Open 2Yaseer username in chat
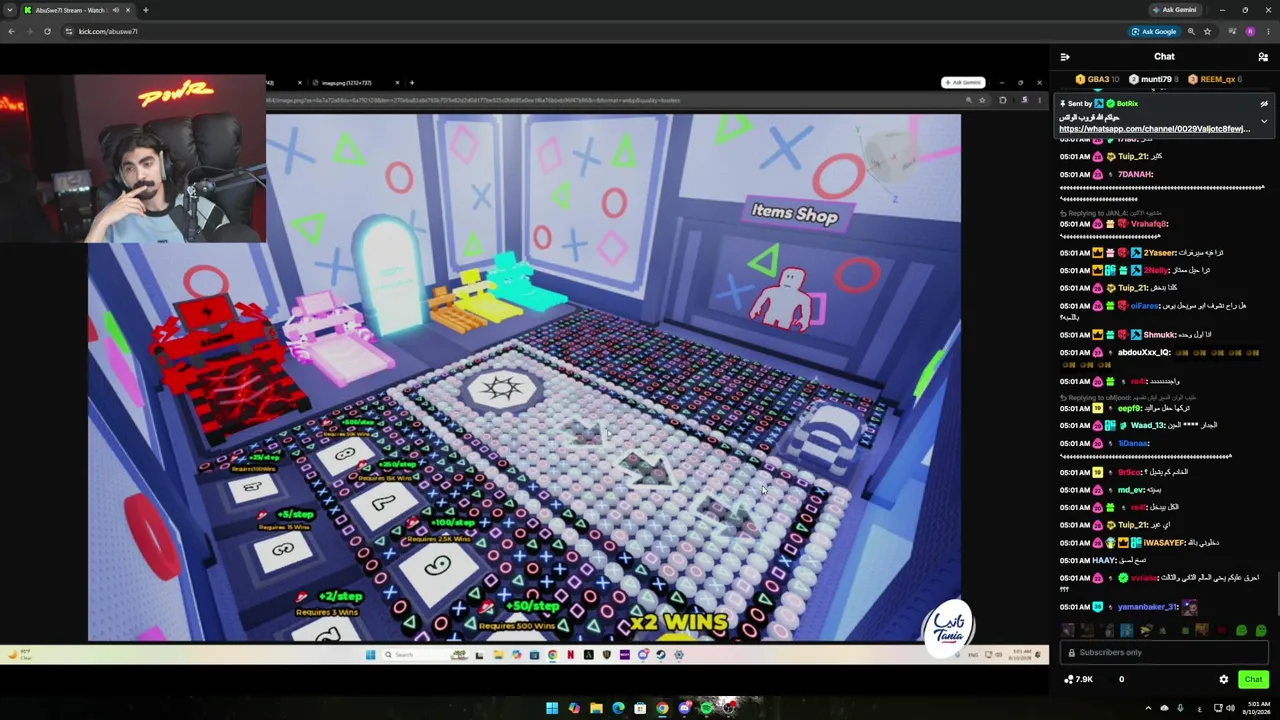 pyautogui.click(x=1160, y=253)
